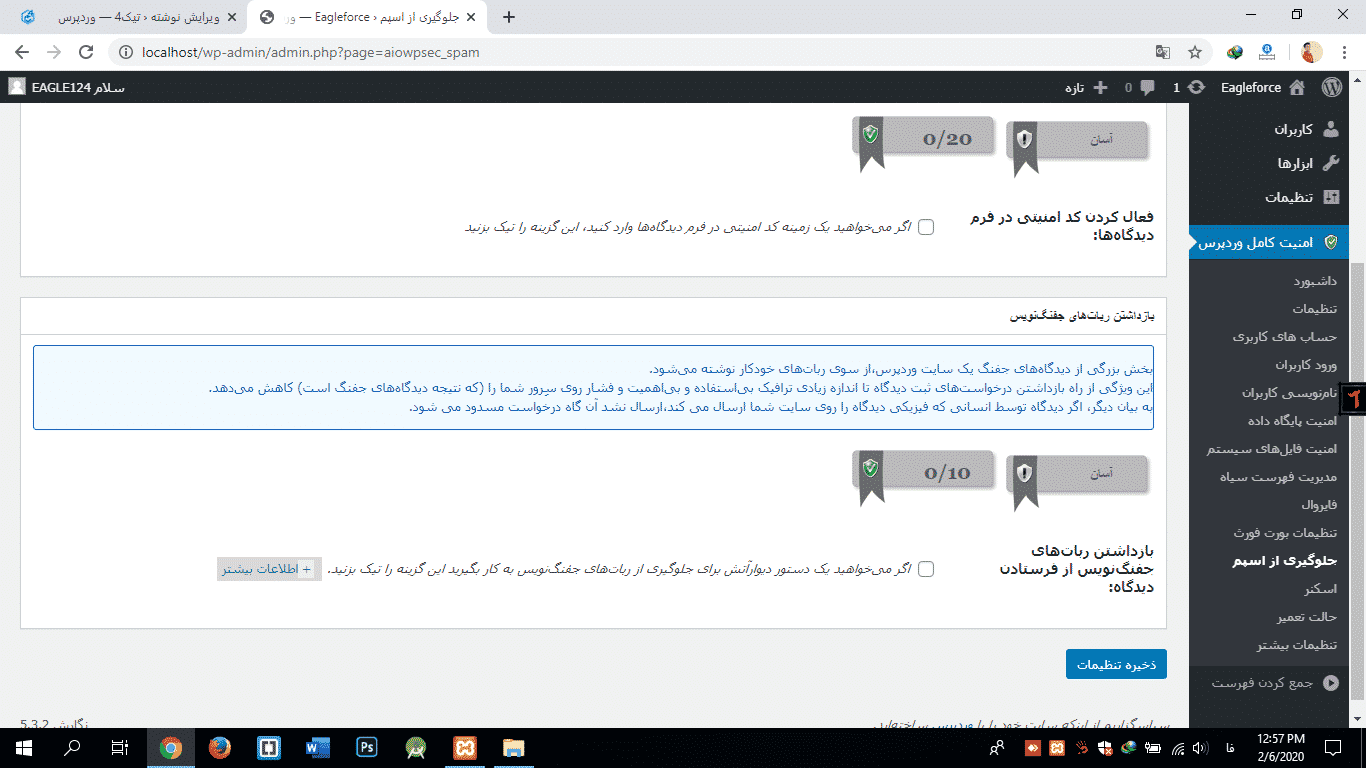This screenshot has width=1366, height=768.
Task: Open the Chrome three-dot menu
Action: 1343,52
